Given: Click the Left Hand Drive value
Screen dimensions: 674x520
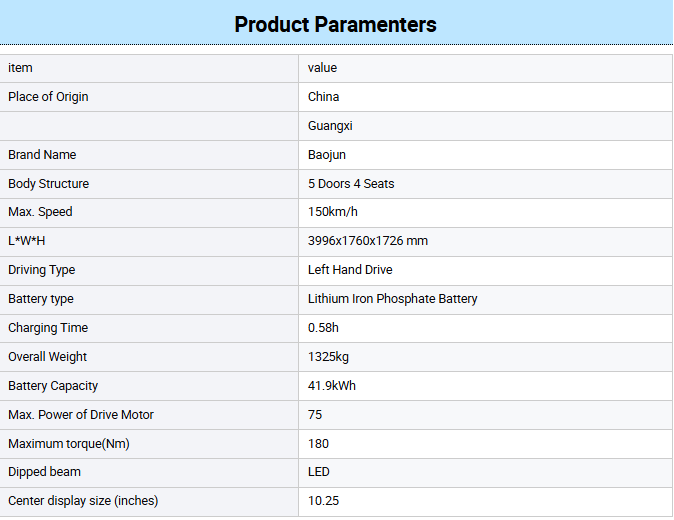Looking at the screenshot, I should (x=350, y=270).
